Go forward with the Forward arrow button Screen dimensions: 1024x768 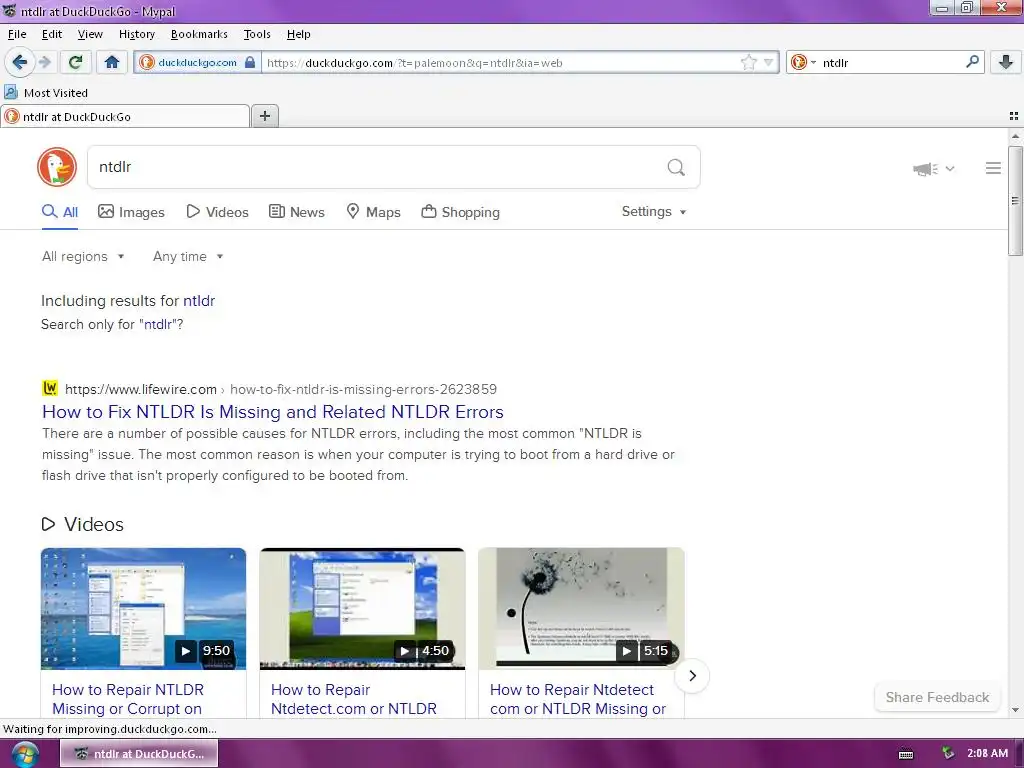point(44,62)
